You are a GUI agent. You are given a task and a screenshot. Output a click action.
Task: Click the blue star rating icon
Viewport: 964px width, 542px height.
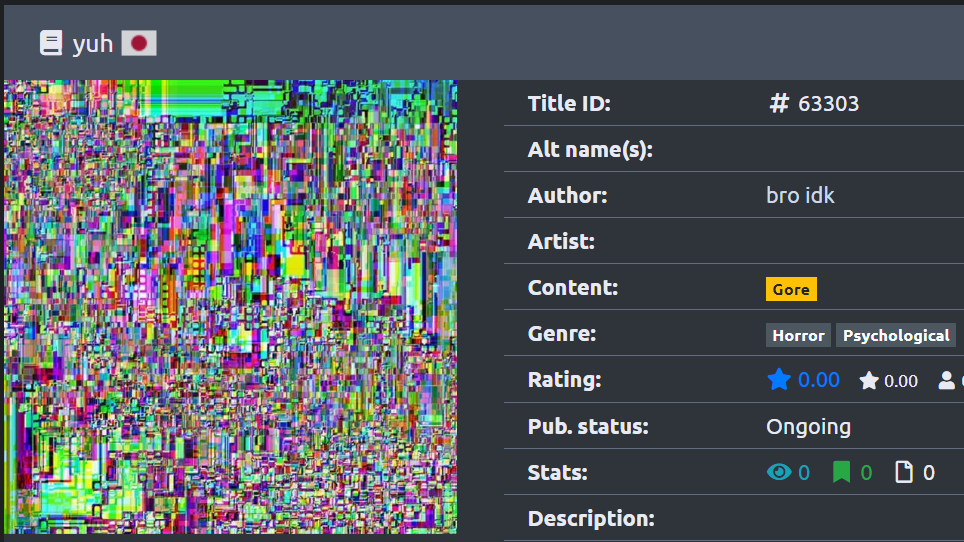pos(778,380)
